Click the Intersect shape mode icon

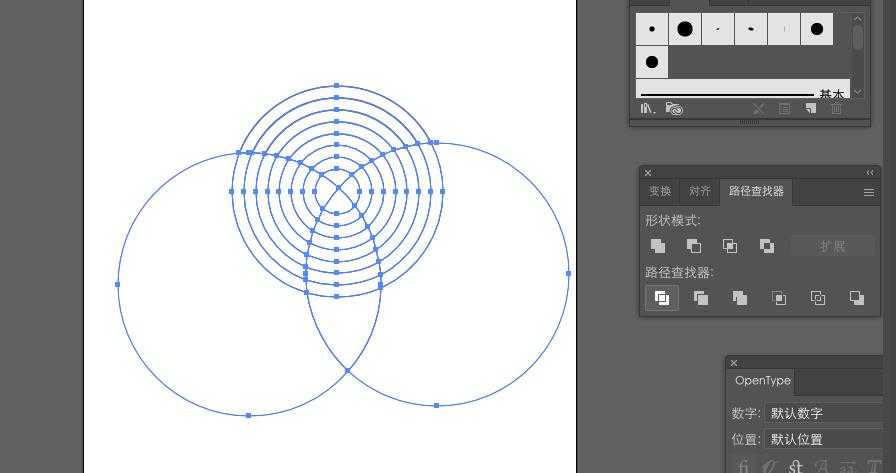(730, 246)
